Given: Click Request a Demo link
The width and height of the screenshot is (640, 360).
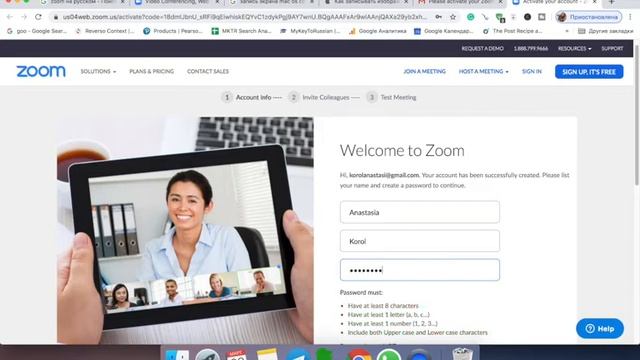Looking at the screenshot, I should click(x=482, y=49).
